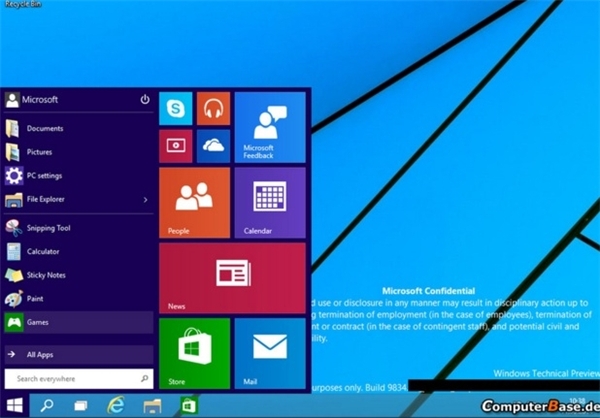Image resolution: width=600 pixels, height=418 pixels.
Task: Show All Apps list
Action: (x=79, y=354)
